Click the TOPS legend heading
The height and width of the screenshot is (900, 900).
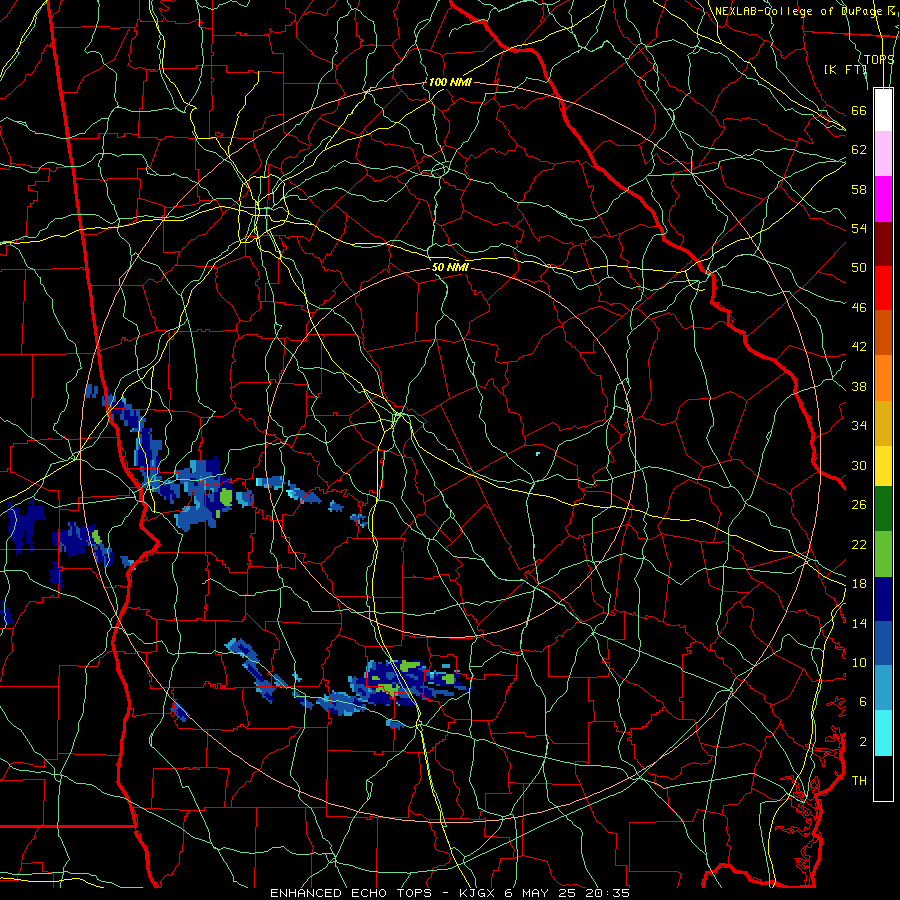tap(879, 59)
